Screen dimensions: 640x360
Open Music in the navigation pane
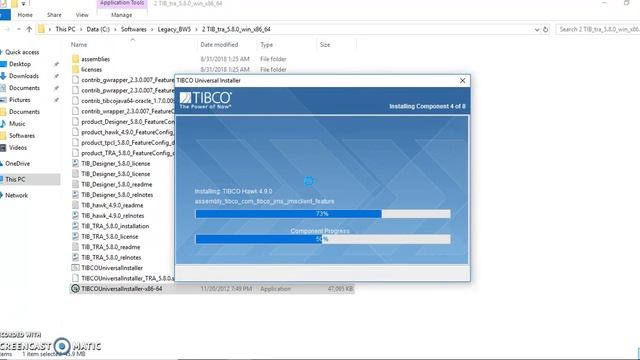pyautogui.click(x=17, y=124)
